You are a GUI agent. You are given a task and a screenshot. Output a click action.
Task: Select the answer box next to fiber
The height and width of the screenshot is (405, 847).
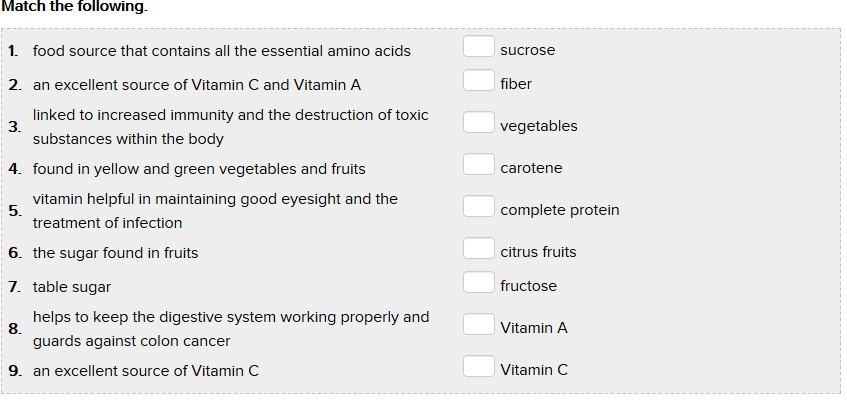coord(478,82)
